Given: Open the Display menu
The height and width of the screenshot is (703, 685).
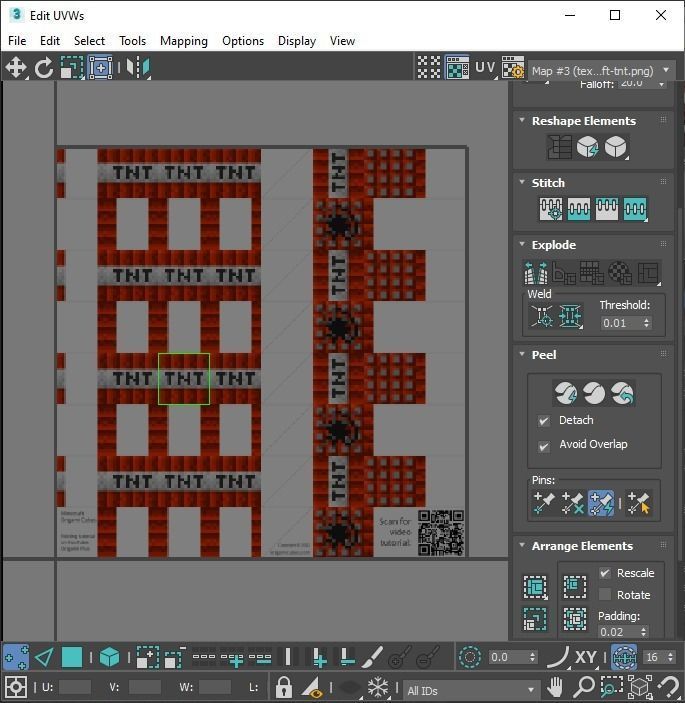Looking at the screenshot, I should click(x=297, y=41).
